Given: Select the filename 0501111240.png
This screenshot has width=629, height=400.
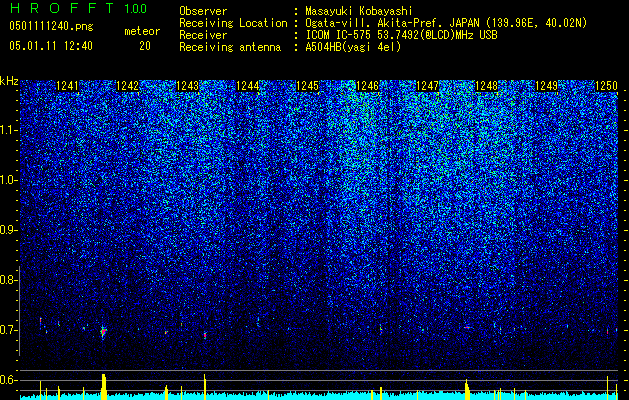Looking at the screenshot, I should point(51,26).
